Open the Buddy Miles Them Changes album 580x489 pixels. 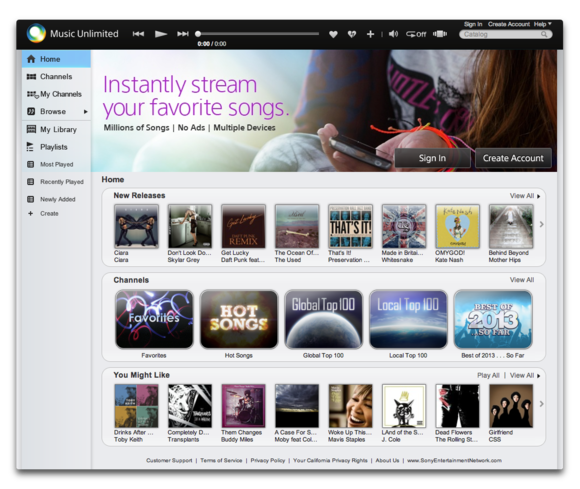click(243, 406)
